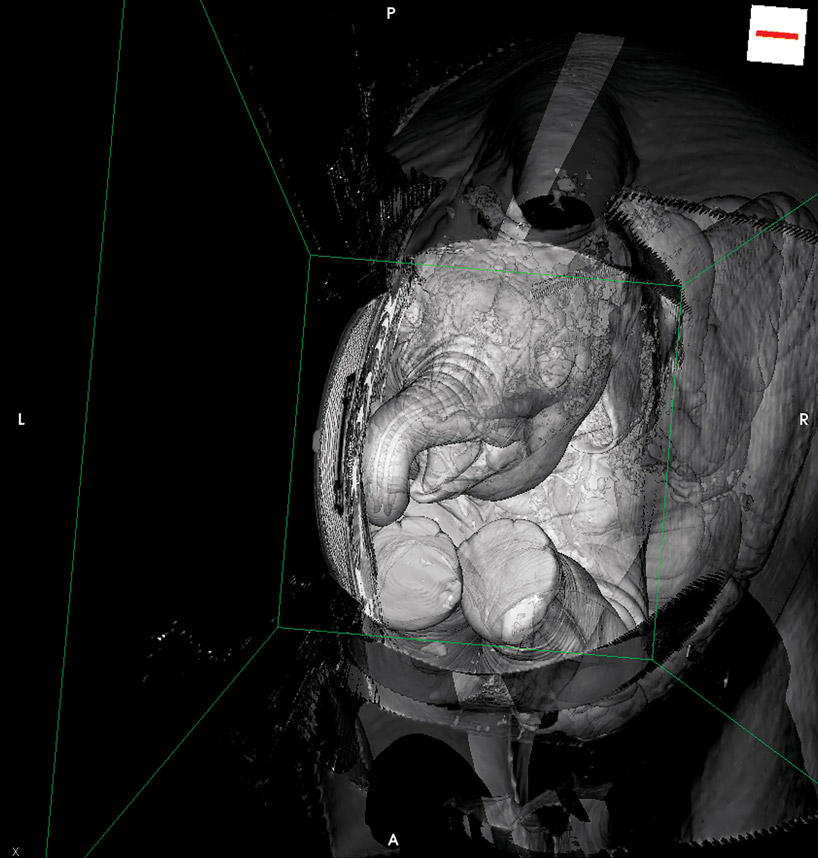Screen dimensions: 818x858
Task: Click the orientation cube with red line
Action: 778,35
